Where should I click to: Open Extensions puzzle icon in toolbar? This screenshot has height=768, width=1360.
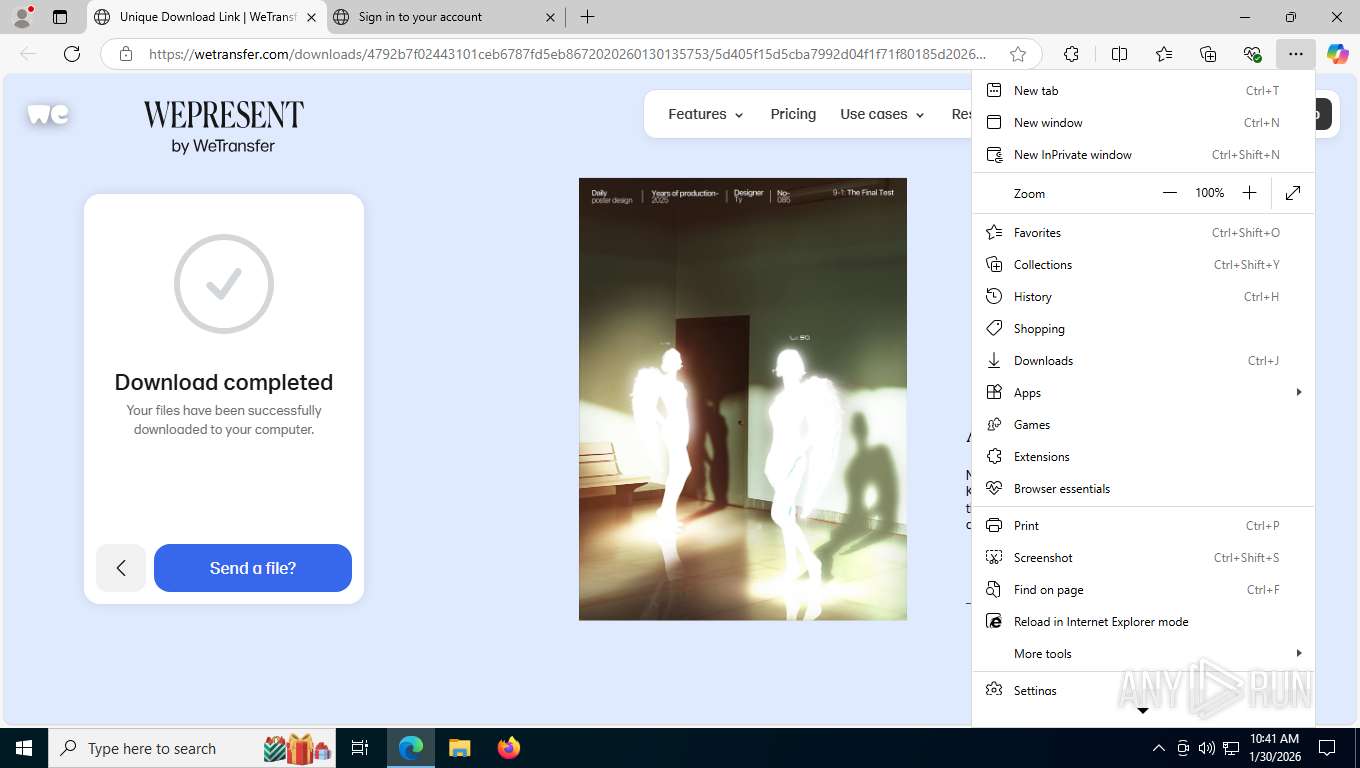point(1071,54)
